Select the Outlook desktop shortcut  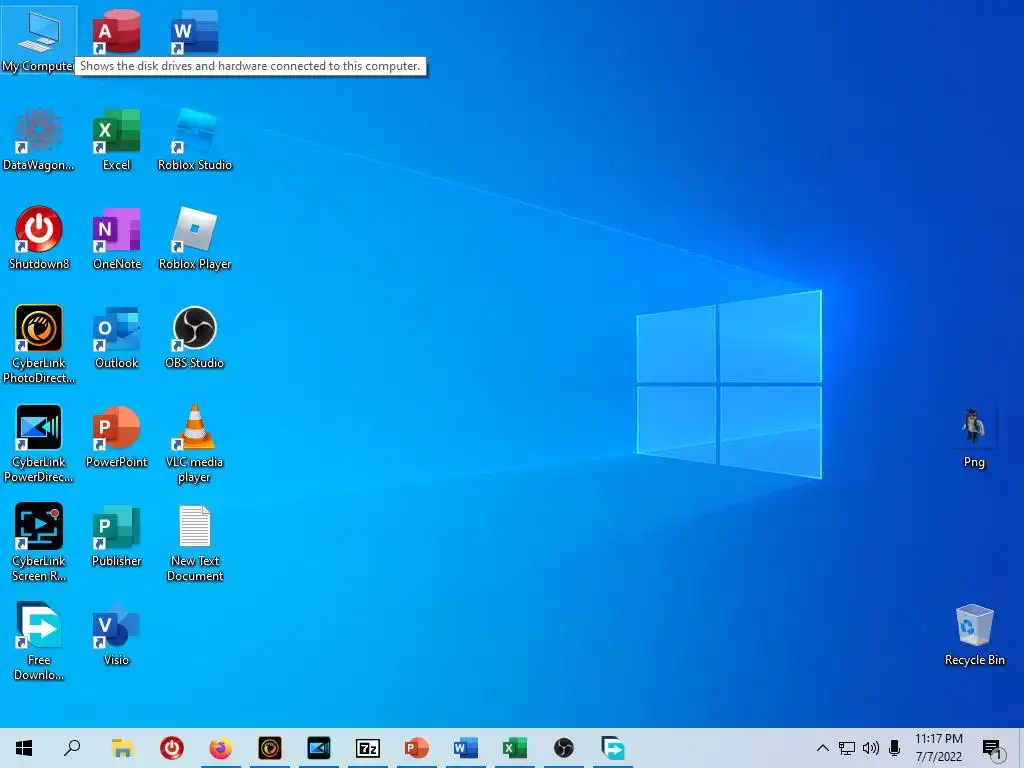click(x=116, y=338)
